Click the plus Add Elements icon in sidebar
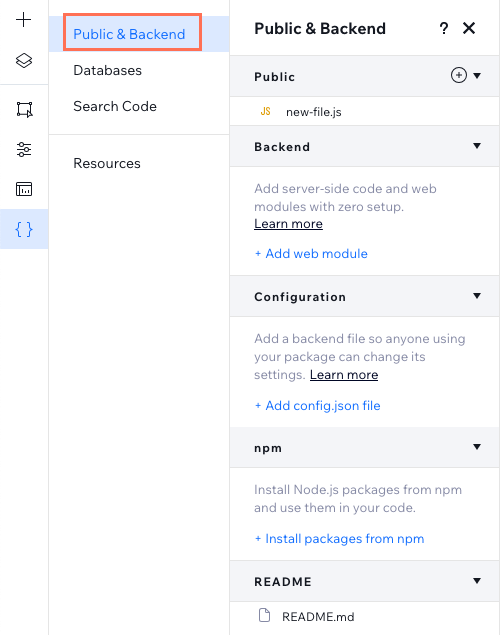Image resolution: width=500 pixels, height=635 pixels. (x=23, y=19)
